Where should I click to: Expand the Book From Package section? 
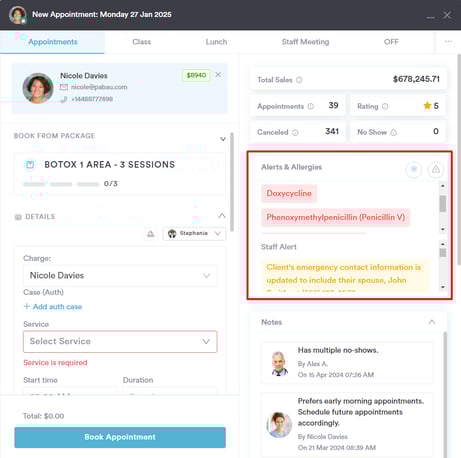(x=223, y=139)
